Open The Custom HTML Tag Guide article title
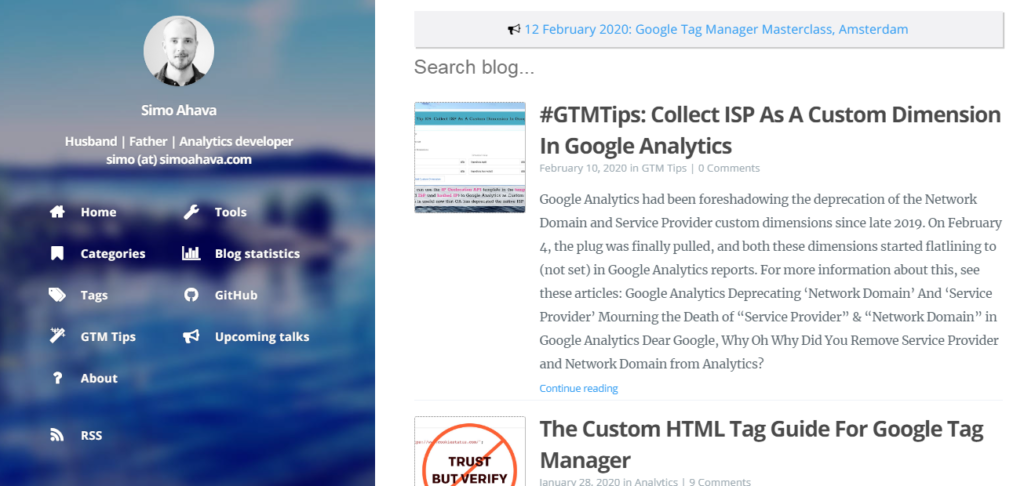 (761, 444)
